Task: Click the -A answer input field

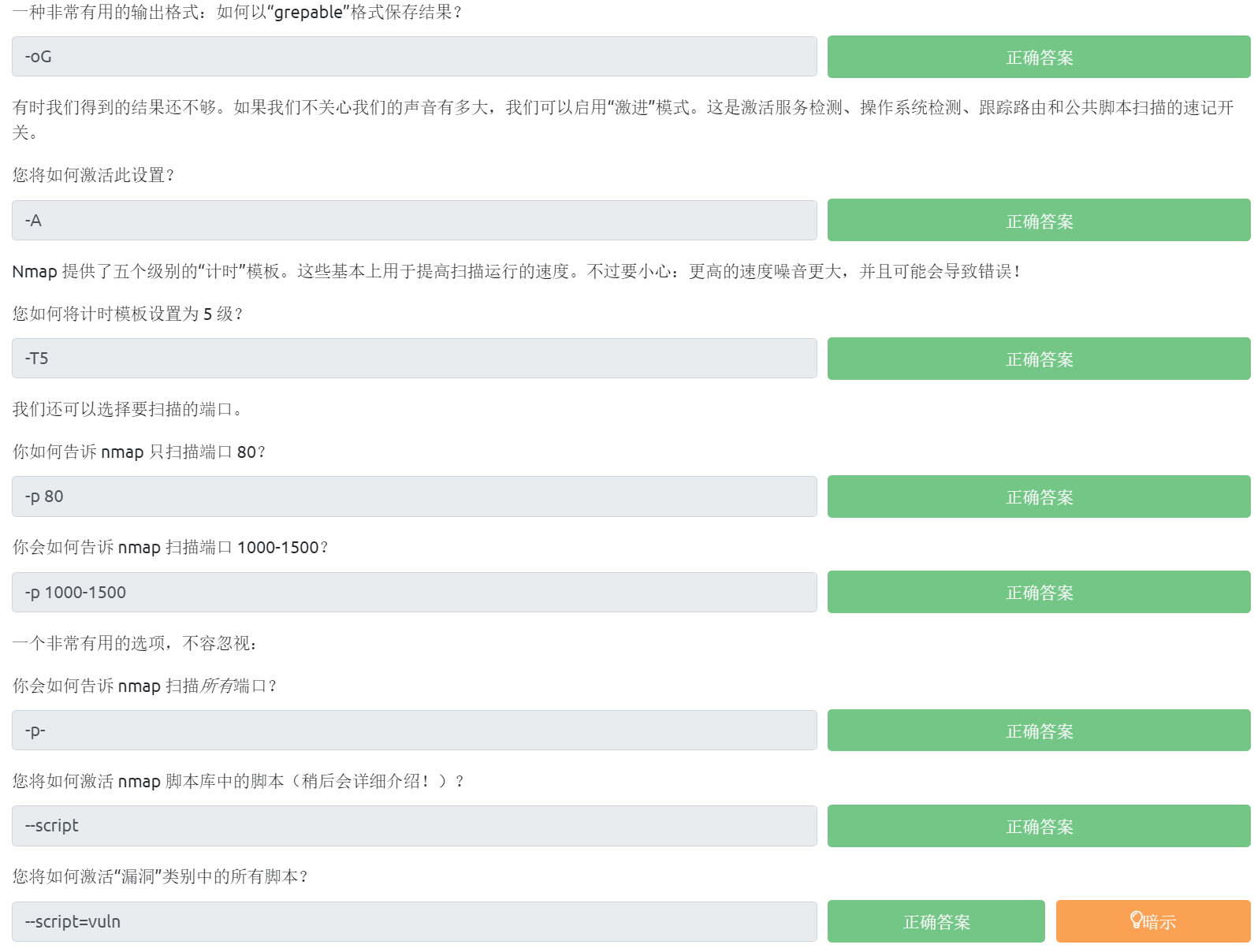Action: coord(415,221)
